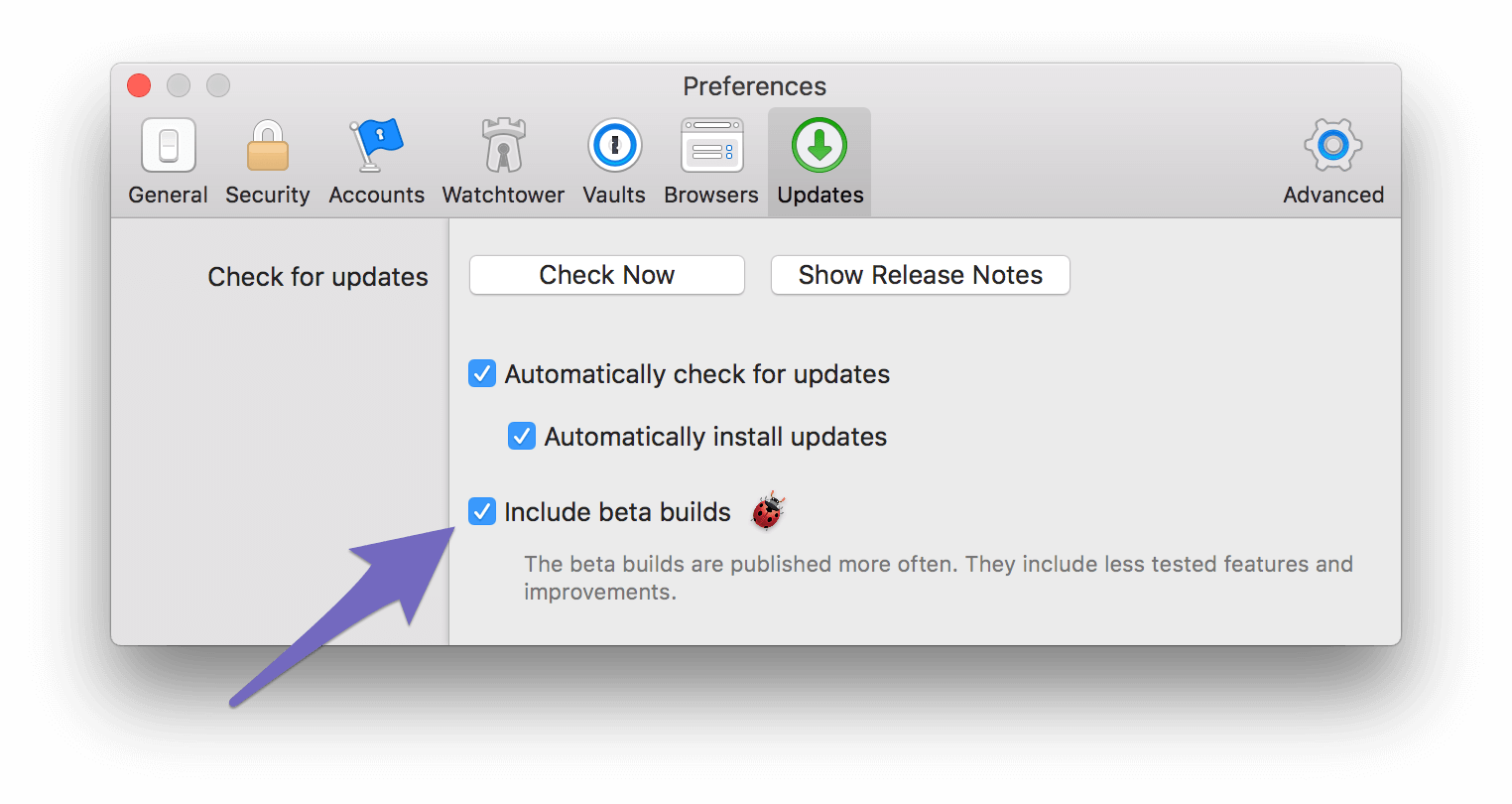
Task: Open Show Release Notes
Action: (x=919, y=275)
